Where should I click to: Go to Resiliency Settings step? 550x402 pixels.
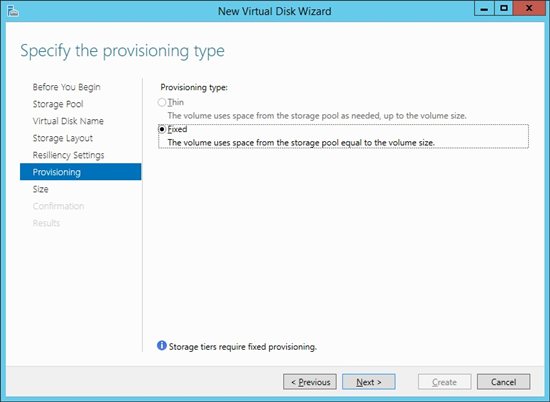pos(68,155)
